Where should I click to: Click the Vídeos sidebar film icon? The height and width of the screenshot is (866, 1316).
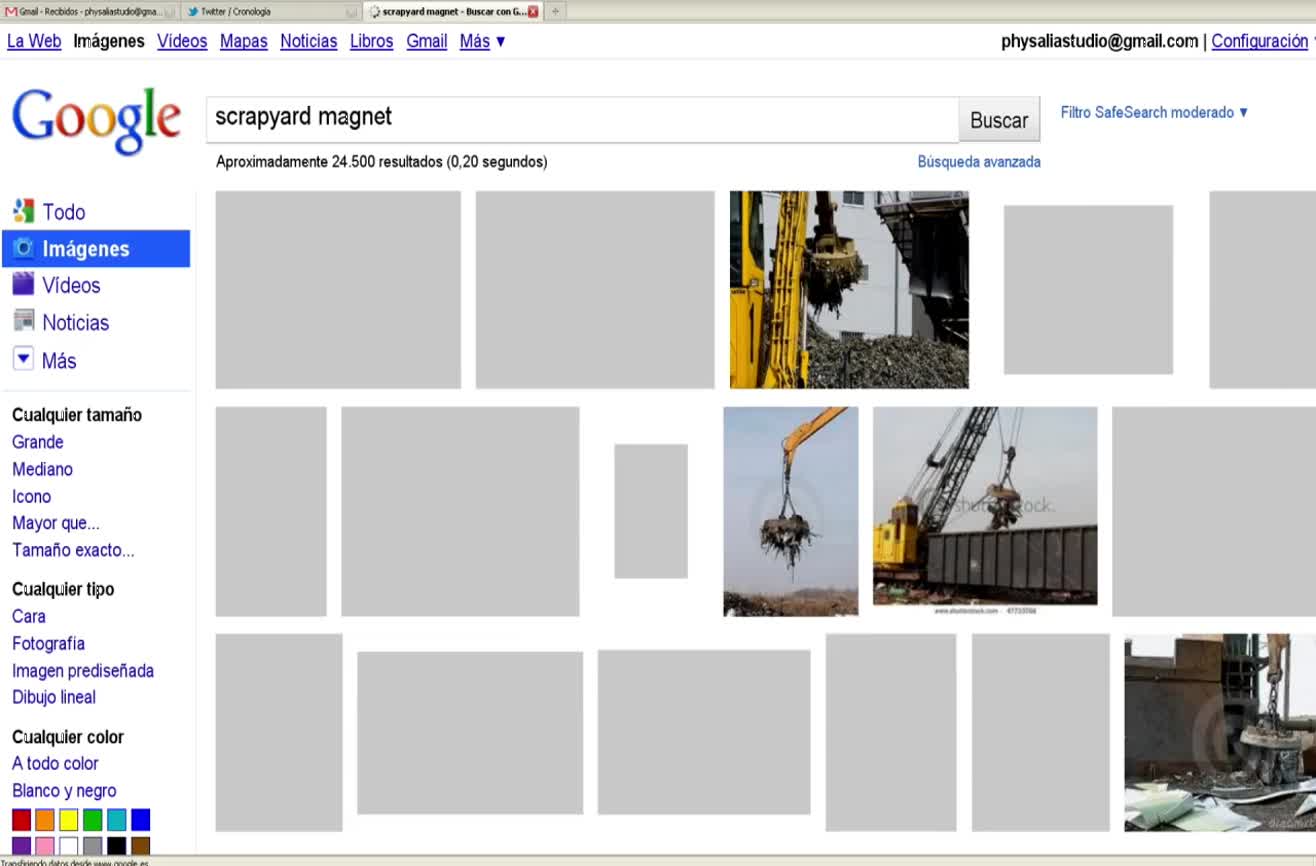click(23, 285)
